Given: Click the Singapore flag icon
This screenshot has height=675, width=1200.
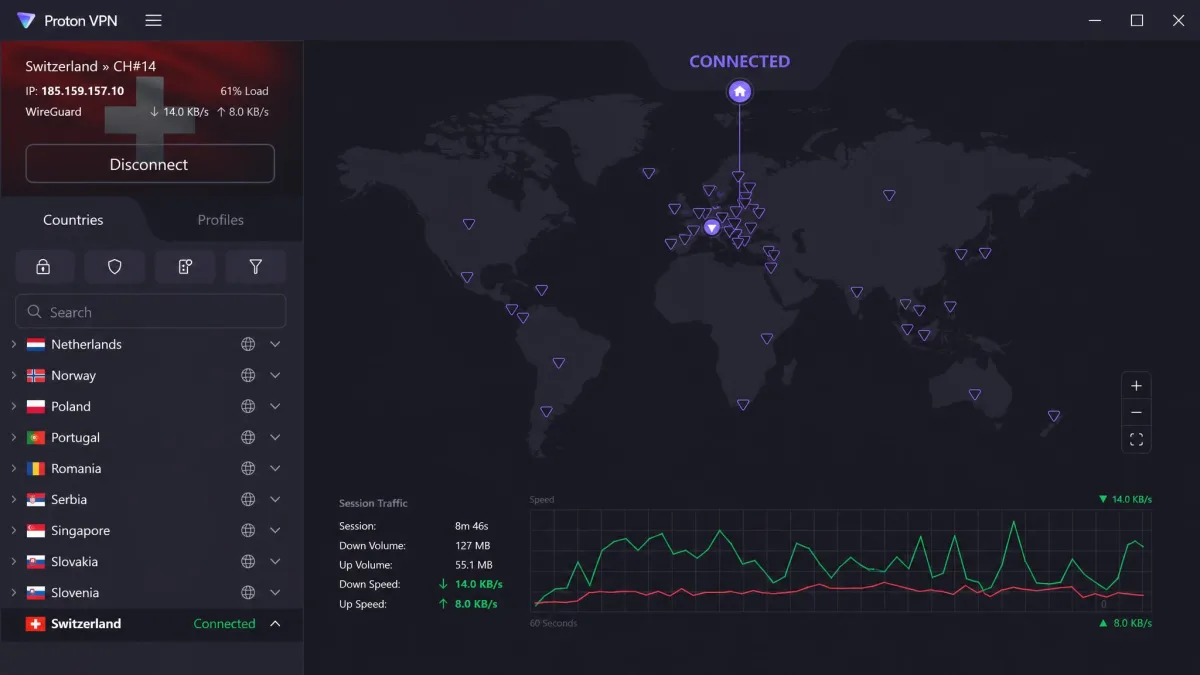Looking at the screenshot, I should tap(36, 530).
